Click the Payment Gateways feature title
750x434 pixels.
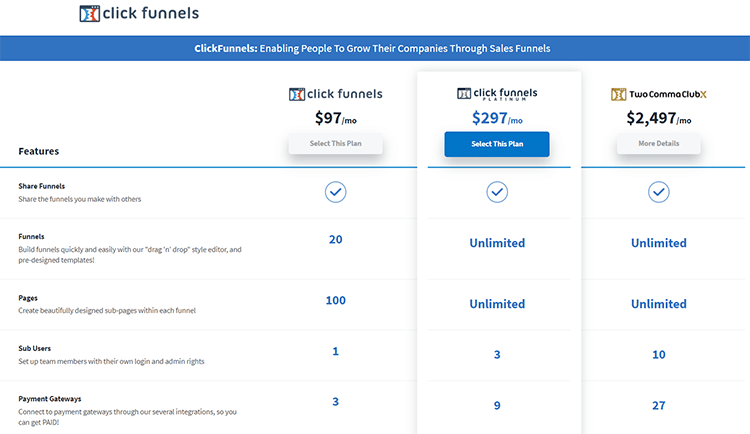coord(50,399)
